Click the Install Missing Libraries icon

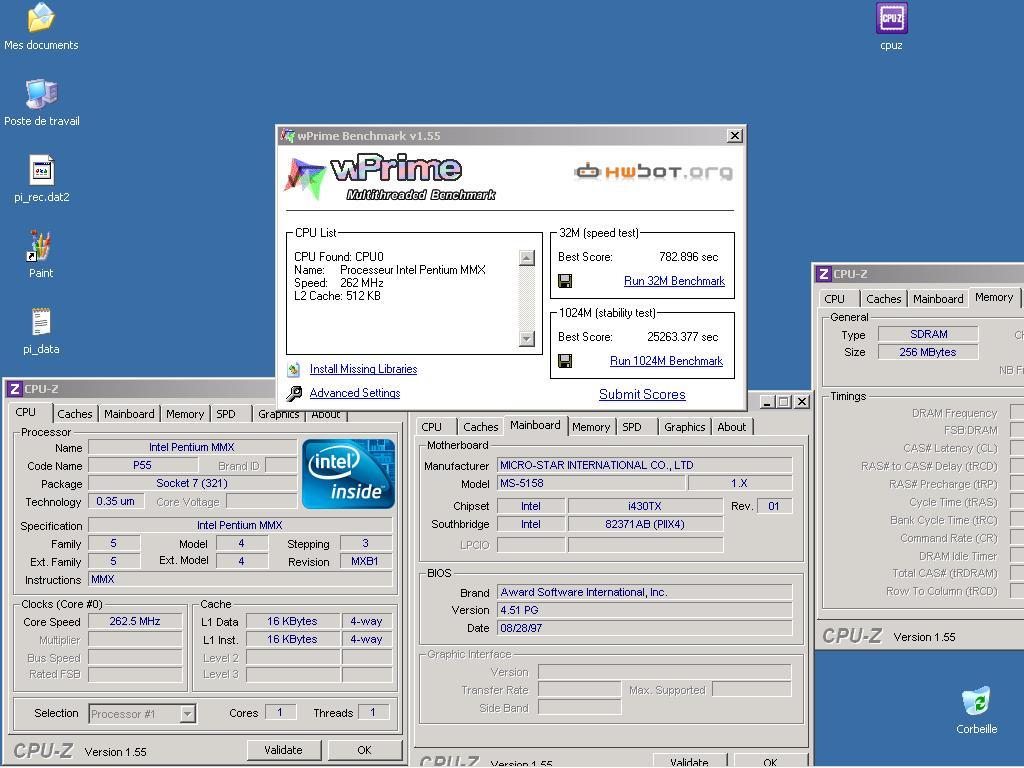pos(294,370)
